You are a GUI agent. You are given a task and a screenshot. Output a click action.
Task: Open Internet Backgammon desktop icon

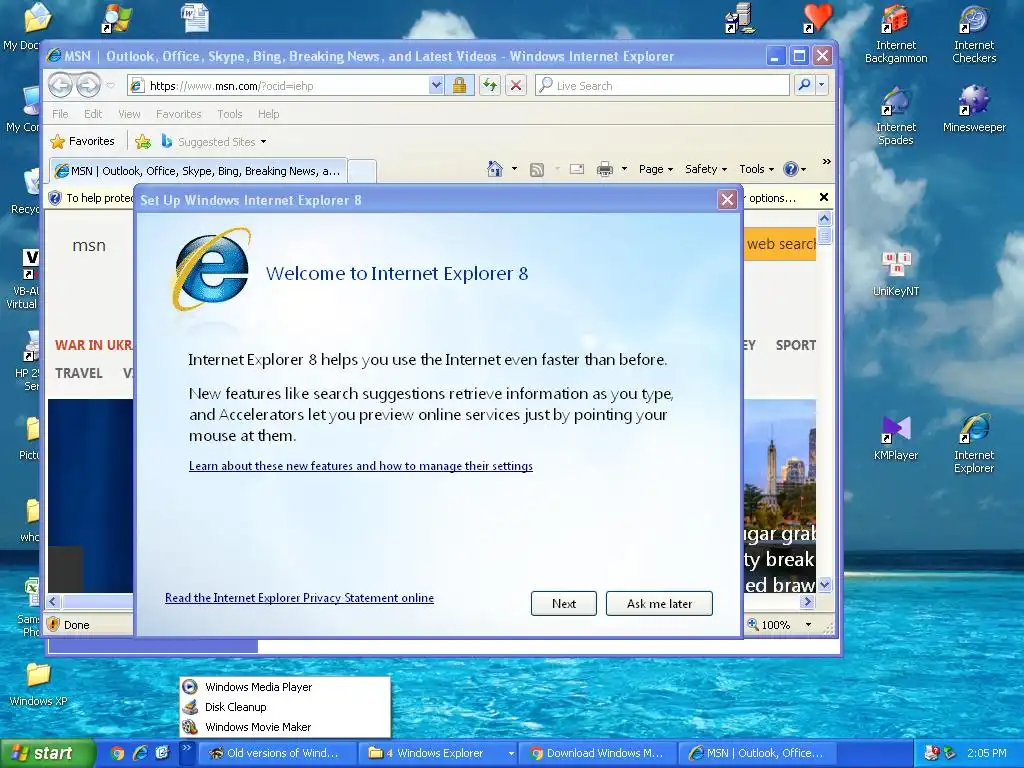[895, 34]
